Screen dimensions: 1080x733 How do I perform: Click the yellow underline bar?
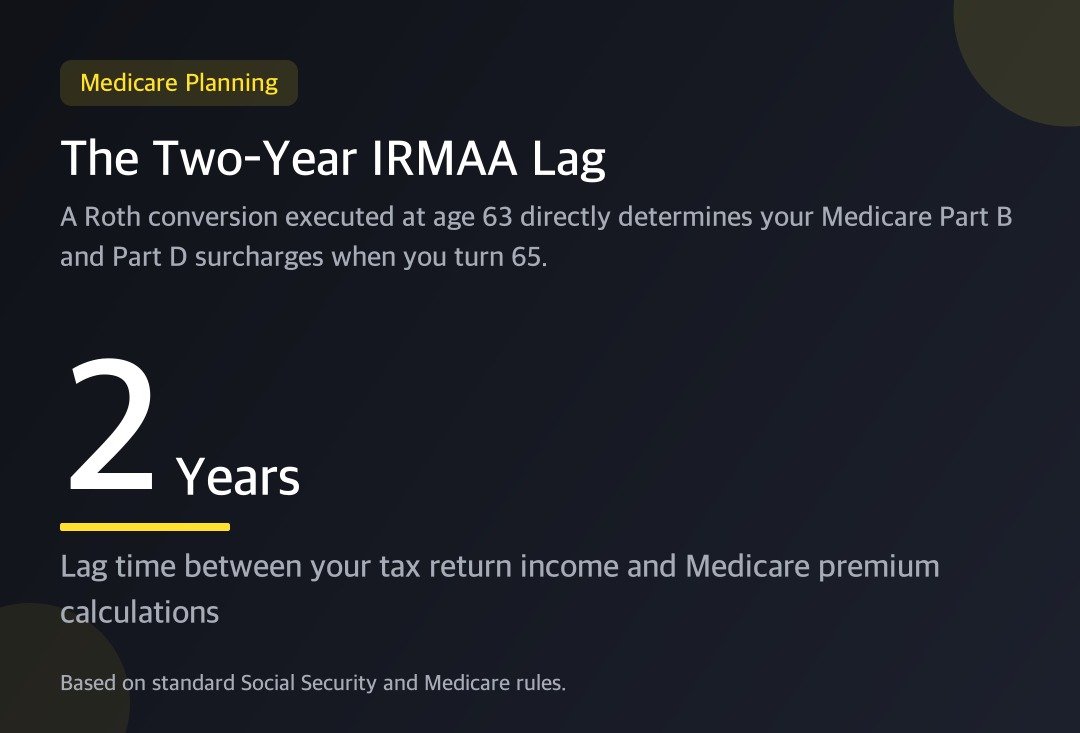(145, 527)
